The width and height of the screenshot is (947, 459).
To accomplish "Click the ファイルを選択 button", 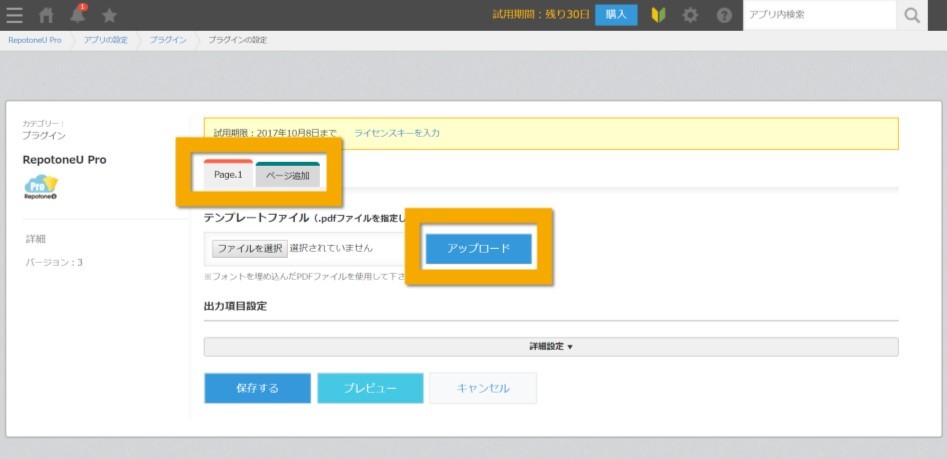I will click(x=249, y=248).
